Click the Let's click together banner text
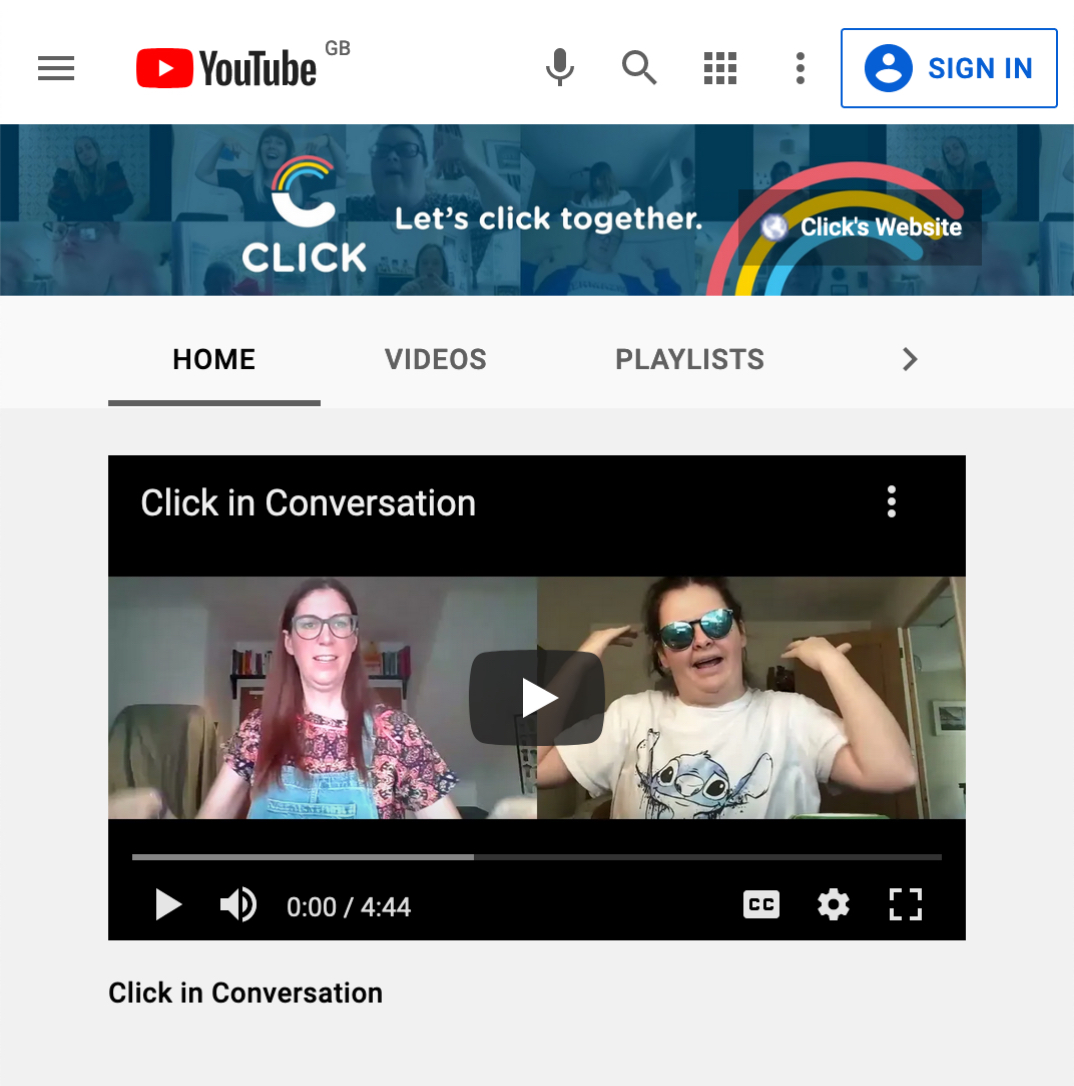The width and height of the screenshot is (1074, 1086). pyautogui.click(x=548, y=219)
